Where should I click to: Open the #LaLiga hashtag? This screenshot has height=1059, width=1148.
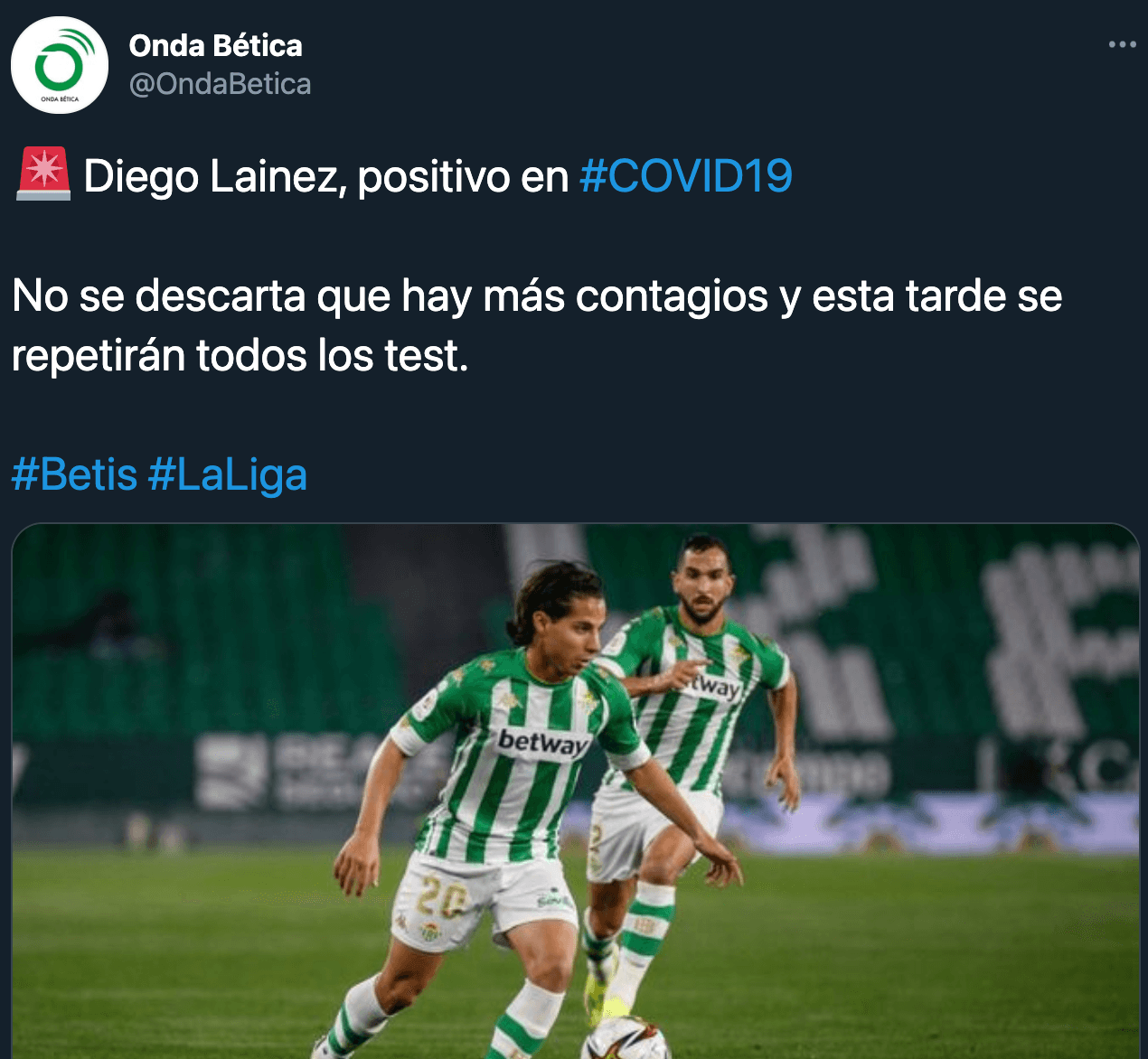228,474
